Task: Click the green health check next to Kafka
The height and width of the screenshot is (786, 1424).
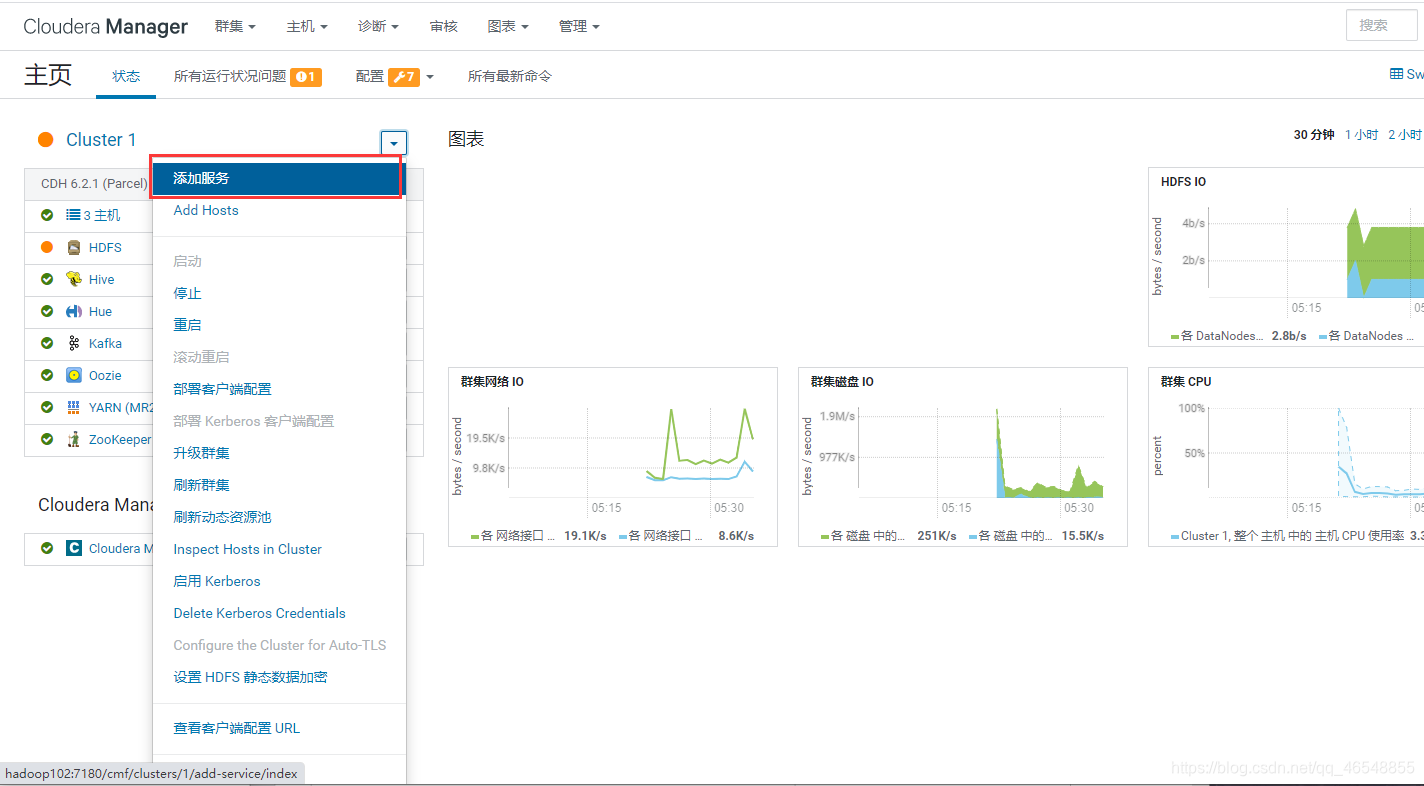Action: (x=47, y=343)
